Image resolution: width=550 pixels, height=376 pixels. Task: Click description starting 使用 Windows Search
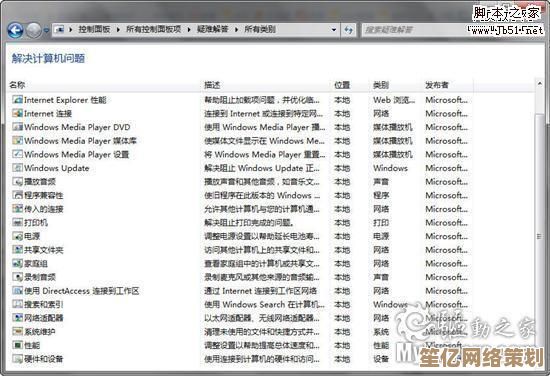point(264,304)
